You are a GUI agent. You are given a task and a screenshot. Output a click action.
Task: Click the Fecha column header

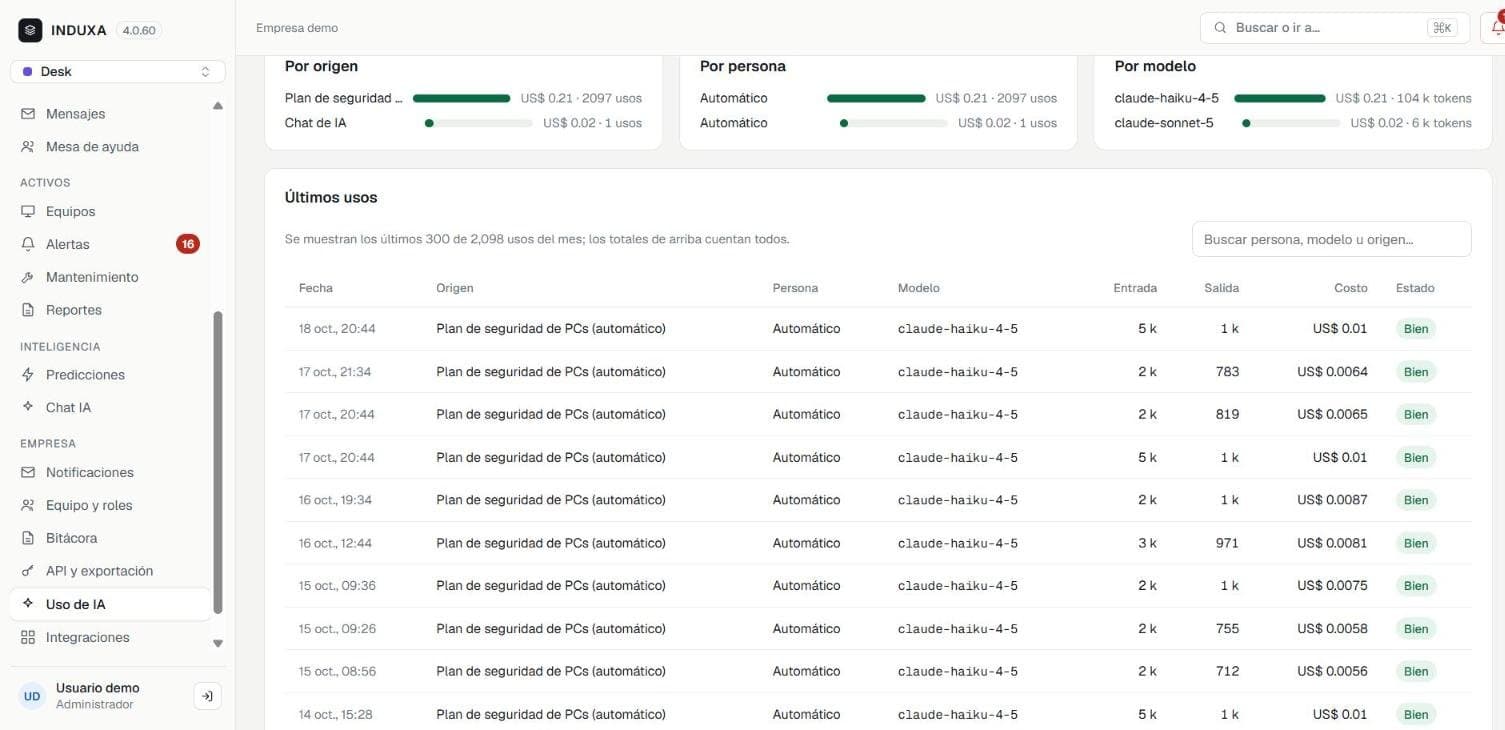coord(316,288)
